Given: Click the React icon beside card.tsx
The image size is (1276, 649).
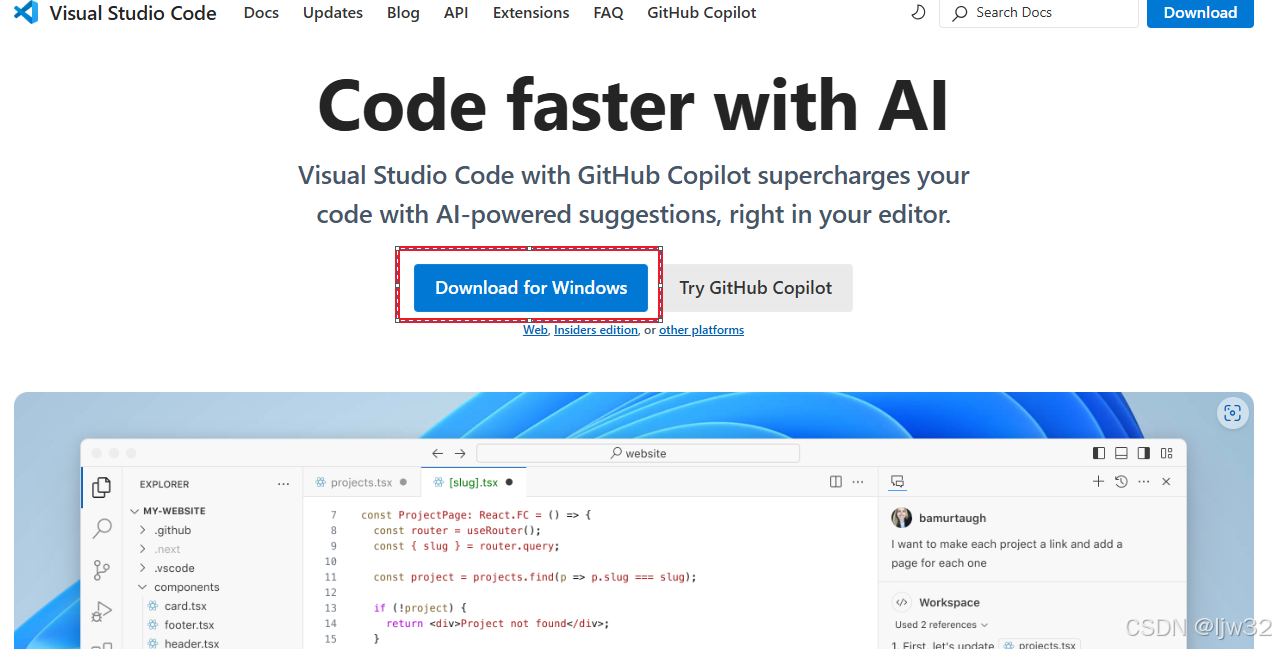Looking at the screenshot, I should point(153,606).
